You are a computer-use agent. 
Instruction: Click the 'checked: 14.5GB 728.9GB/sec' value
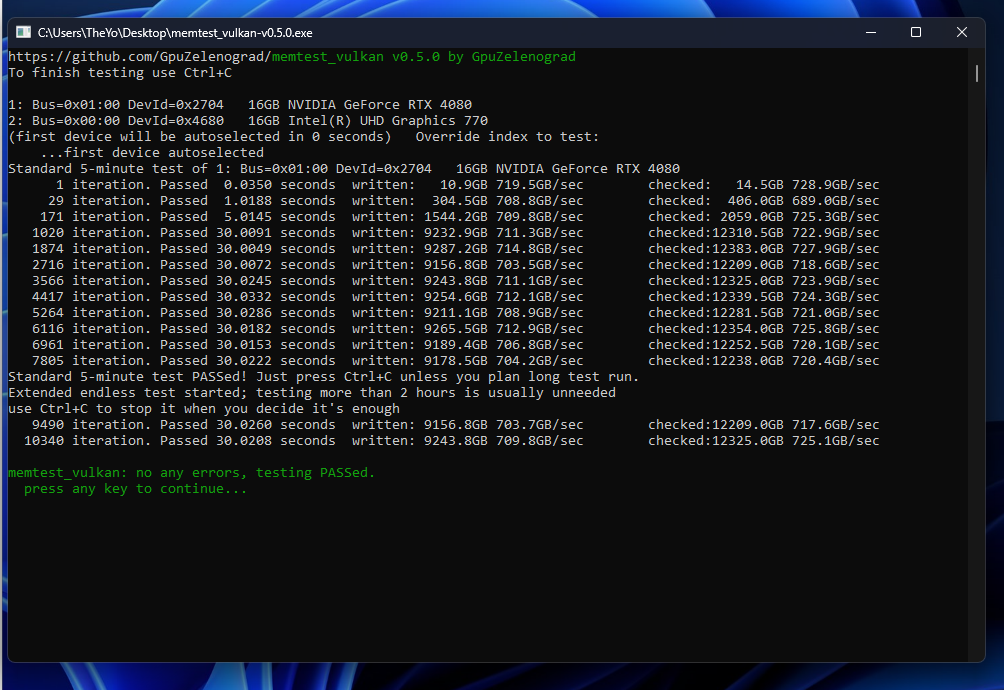pos(764,184)
